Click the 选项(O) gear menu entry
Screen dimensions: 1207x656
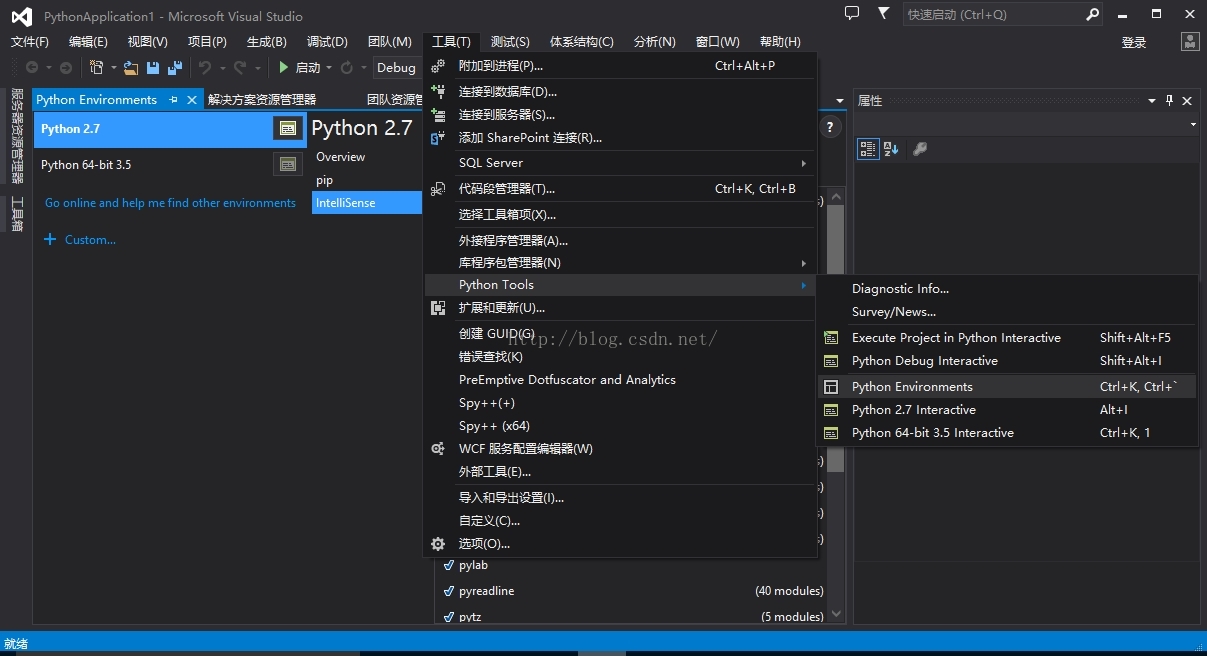tap(620, 544)
